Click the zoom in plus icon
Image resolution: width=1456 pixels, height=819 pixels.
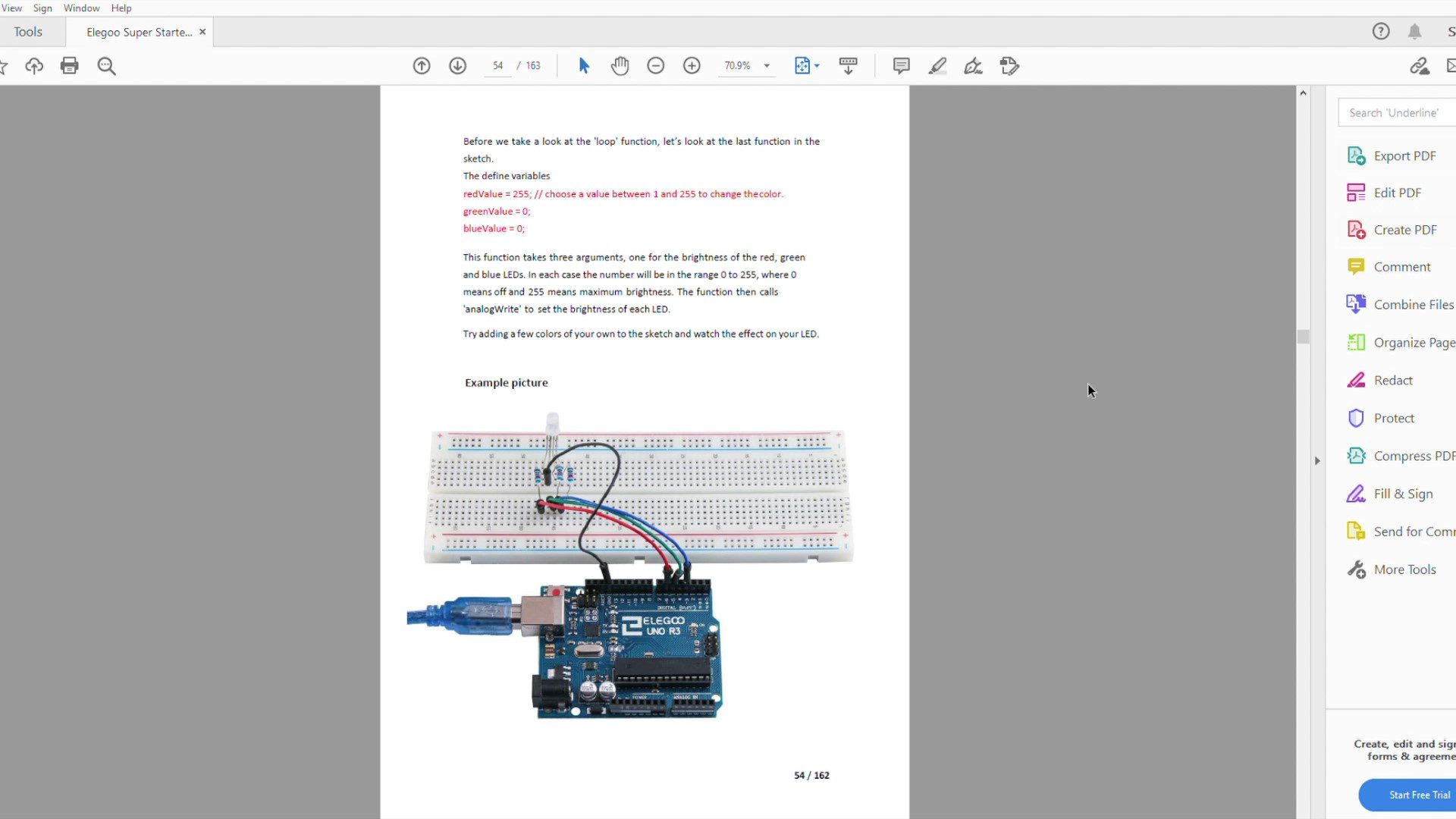pyautogui.click(x=691, y=66)
